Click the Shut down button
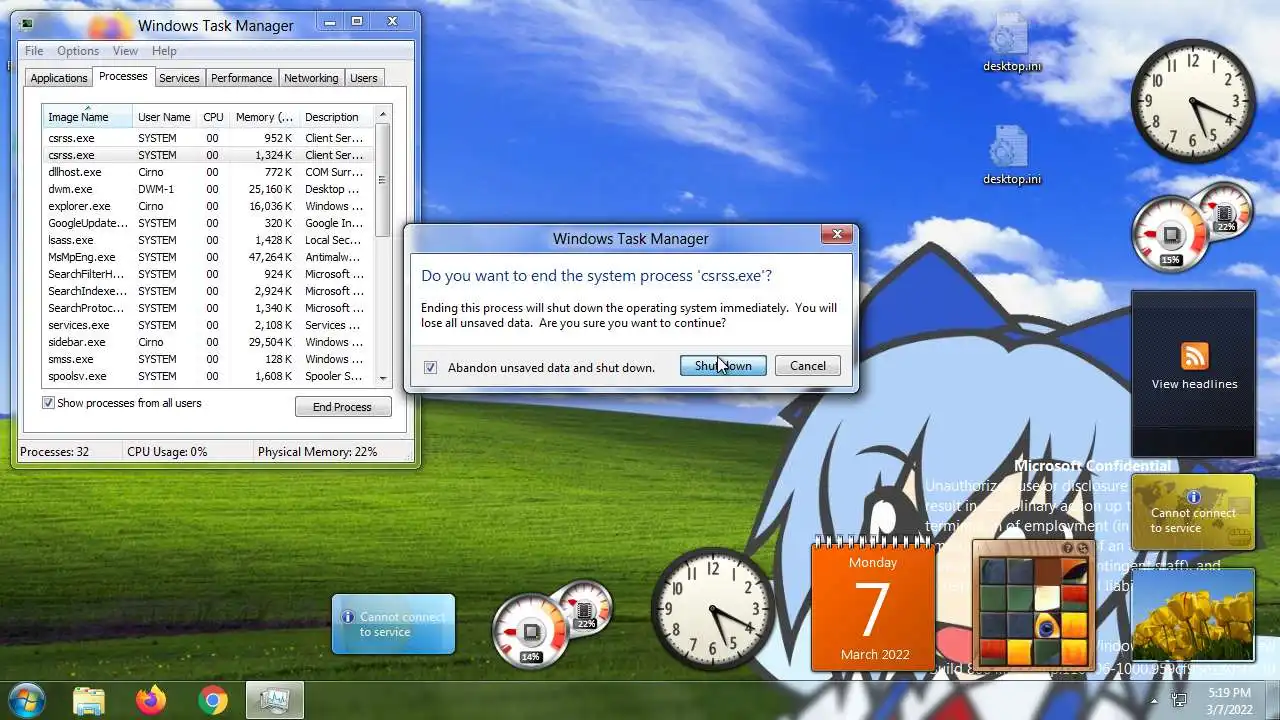1280x720 pixels. pos(723,366)
